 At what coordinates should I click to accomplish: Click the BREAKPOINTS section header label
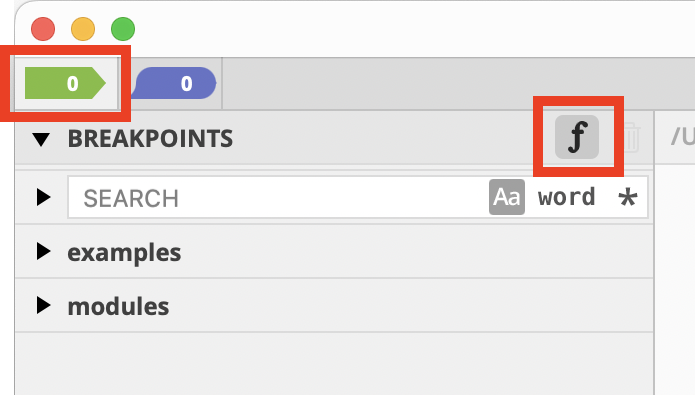tap(150, 139)
